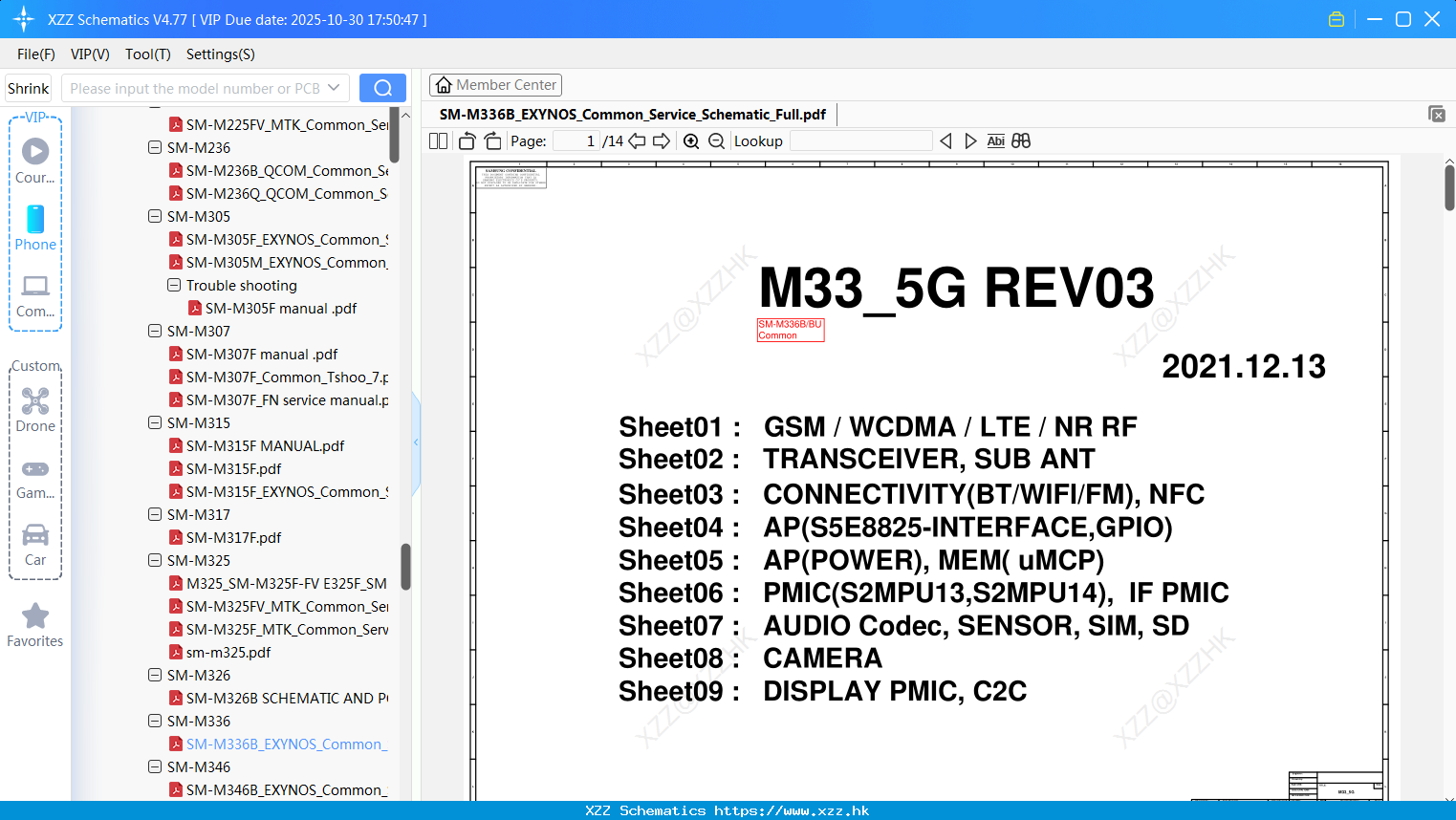Open the Tool(T) menu
This screenshot has width=1456, height=820.
[x=147, y=54]
